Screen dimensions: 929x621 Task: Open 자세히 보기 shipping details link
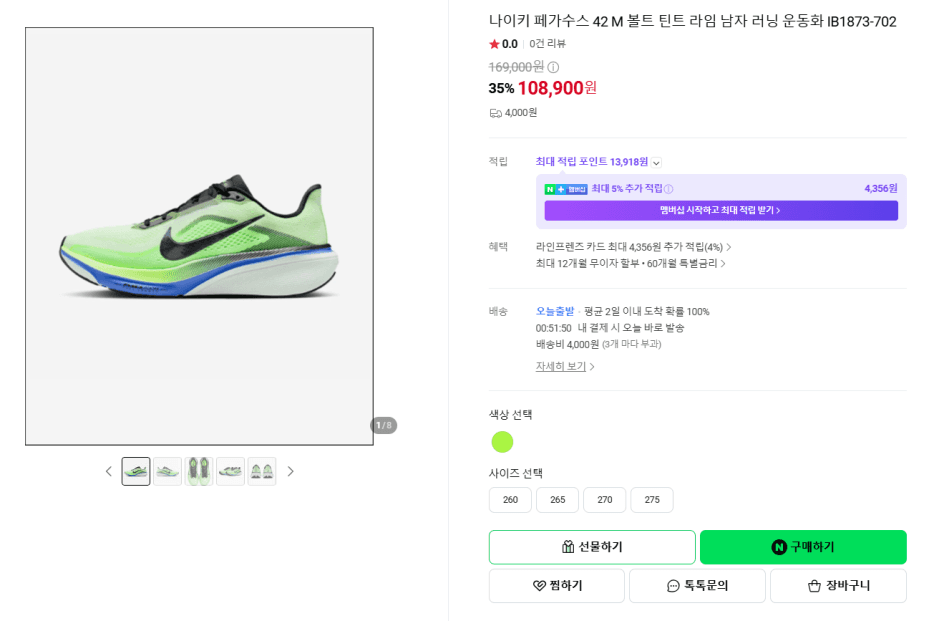pos(565,366)
